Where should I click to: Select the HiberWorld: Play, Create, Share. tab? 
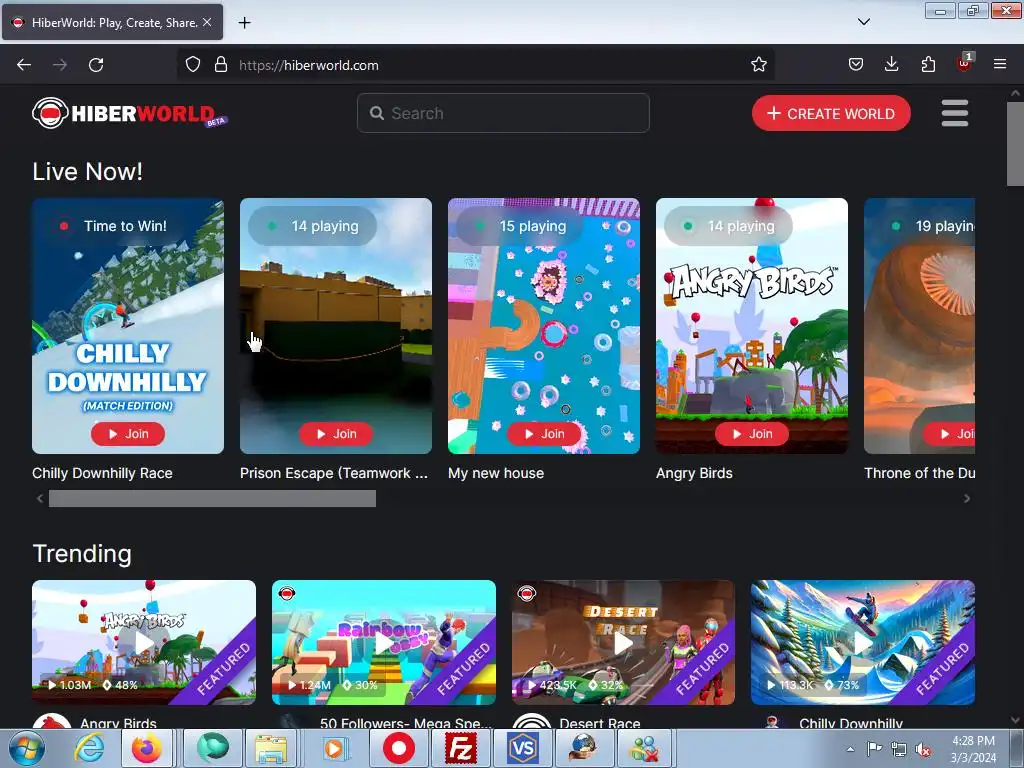tap(112, 23)
